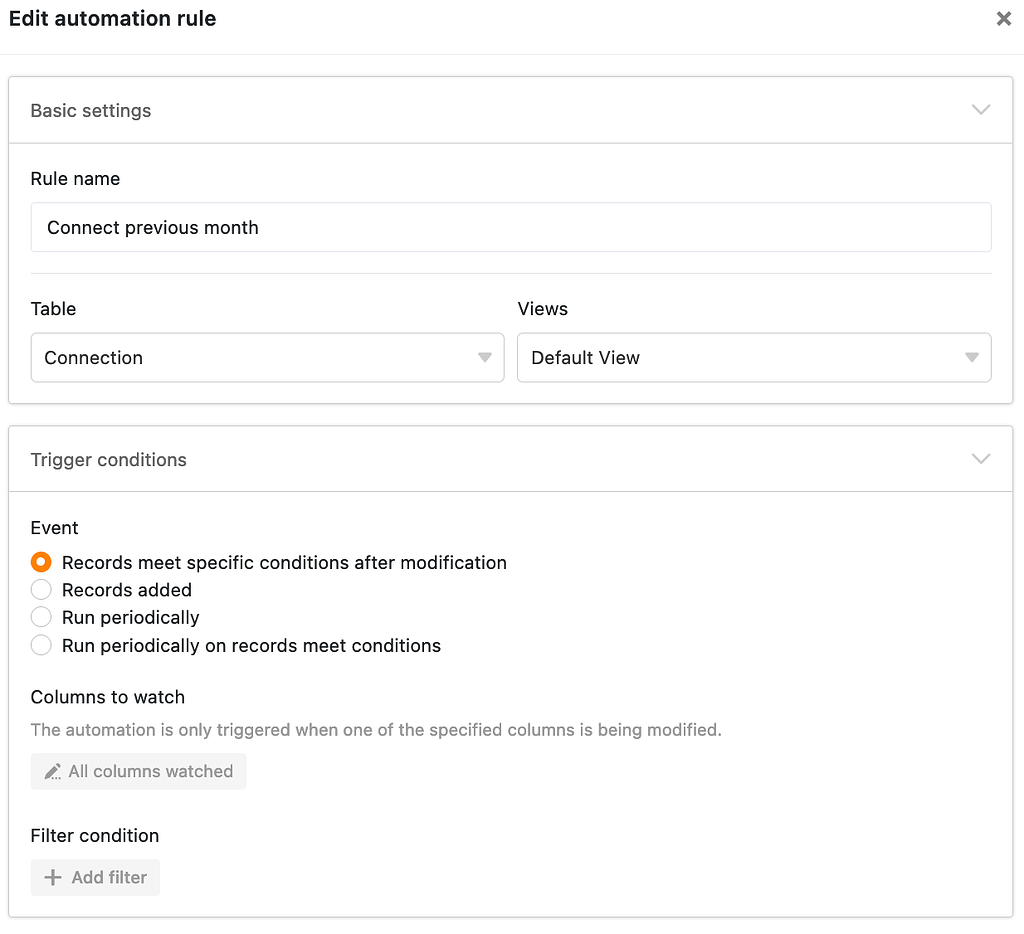This screenshot has width=1024, height=934.
Task: Click the Trigger conditions header title
Action: (x=108, y=460)
